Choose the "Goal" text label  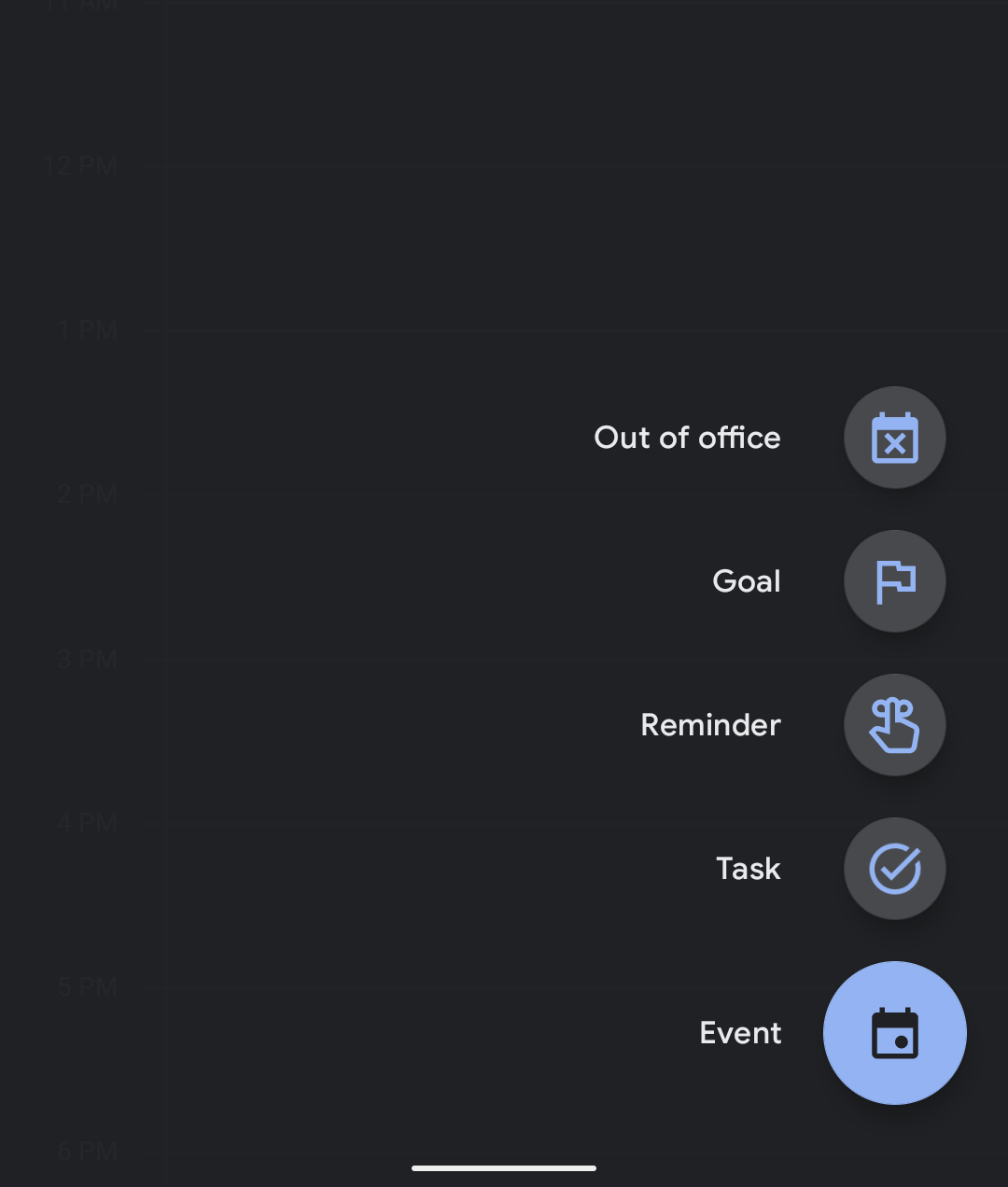coord(746,581)
